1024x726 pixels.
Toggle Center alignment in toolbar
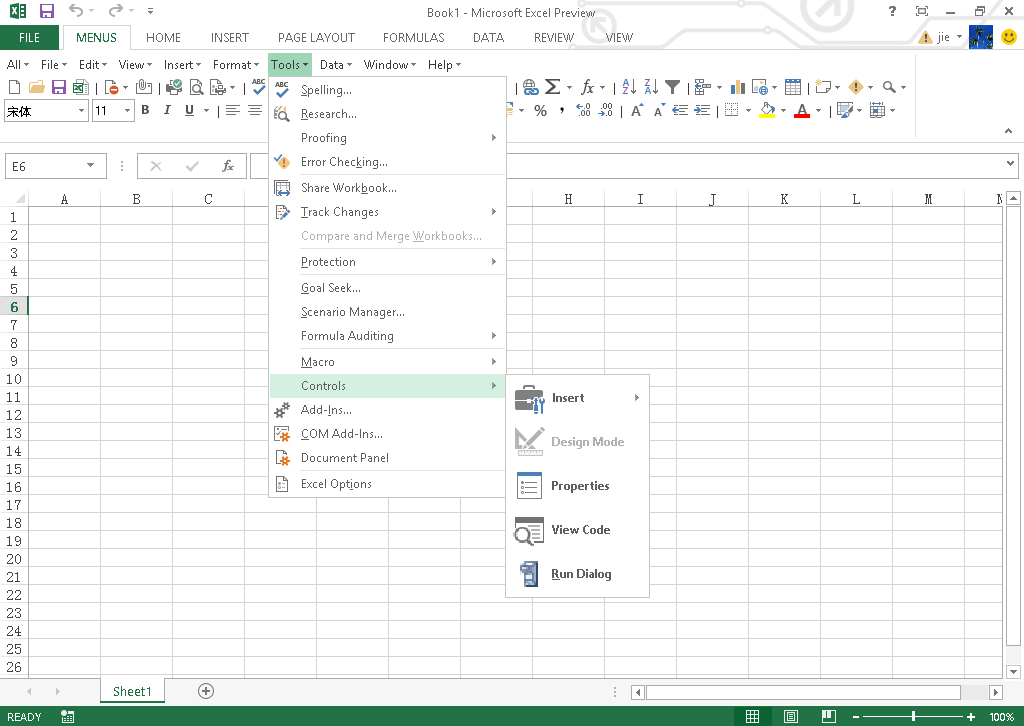(x=255, y=110)
